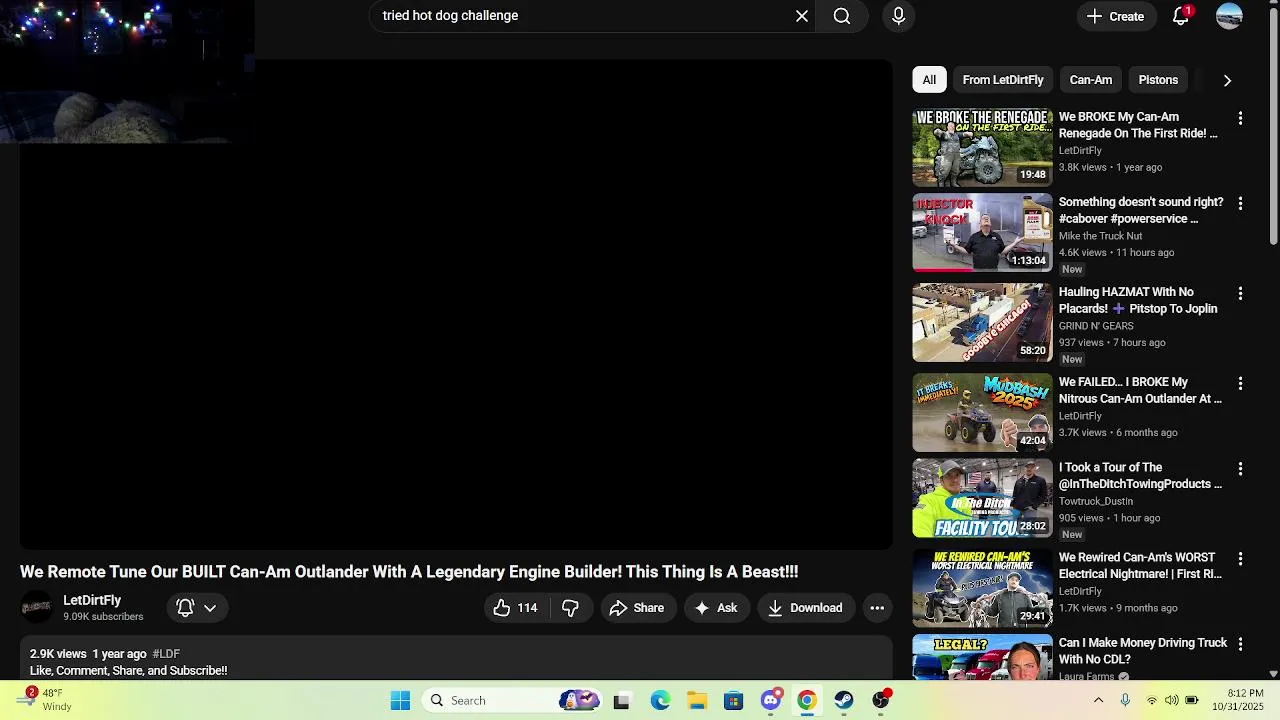This screenshot has height=720, width=1280.
Task: Visit the Towtruck_Dustin channel
Action: coord(1095,501)
